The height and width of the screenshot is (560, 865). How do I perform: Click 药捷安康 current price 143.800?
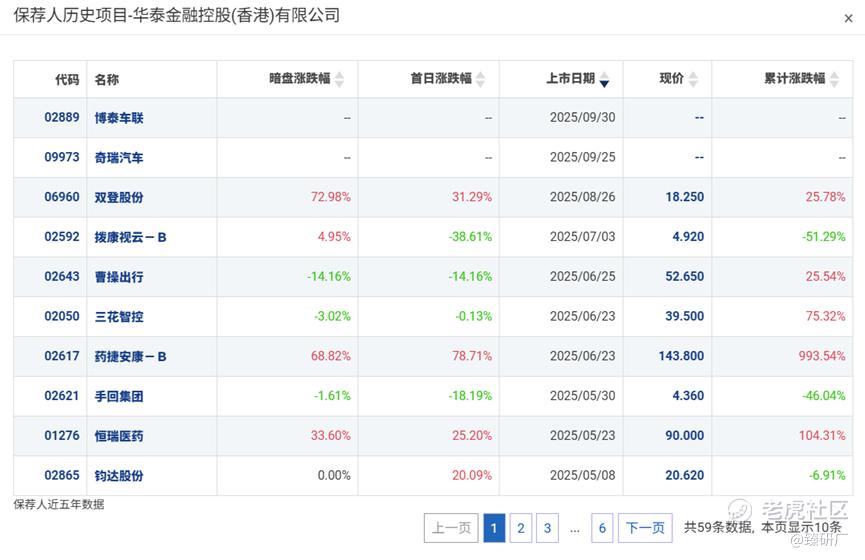point(681,356)
